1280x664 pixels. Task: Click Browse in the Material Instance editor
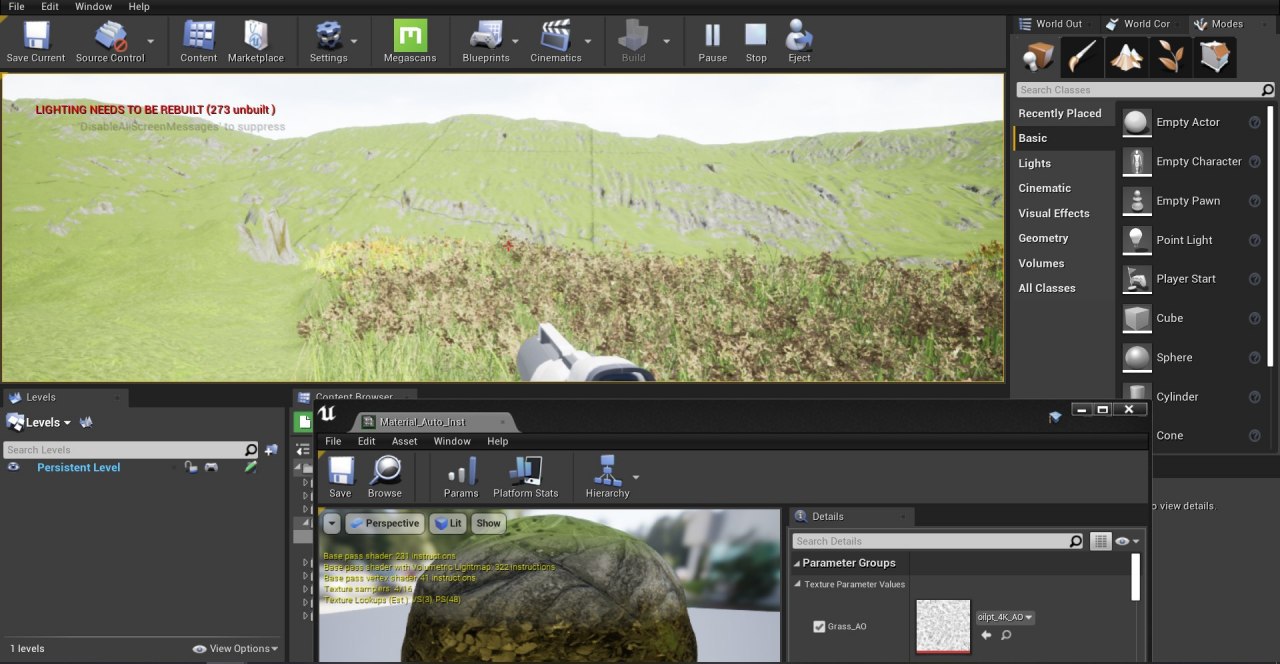[385, 477]
